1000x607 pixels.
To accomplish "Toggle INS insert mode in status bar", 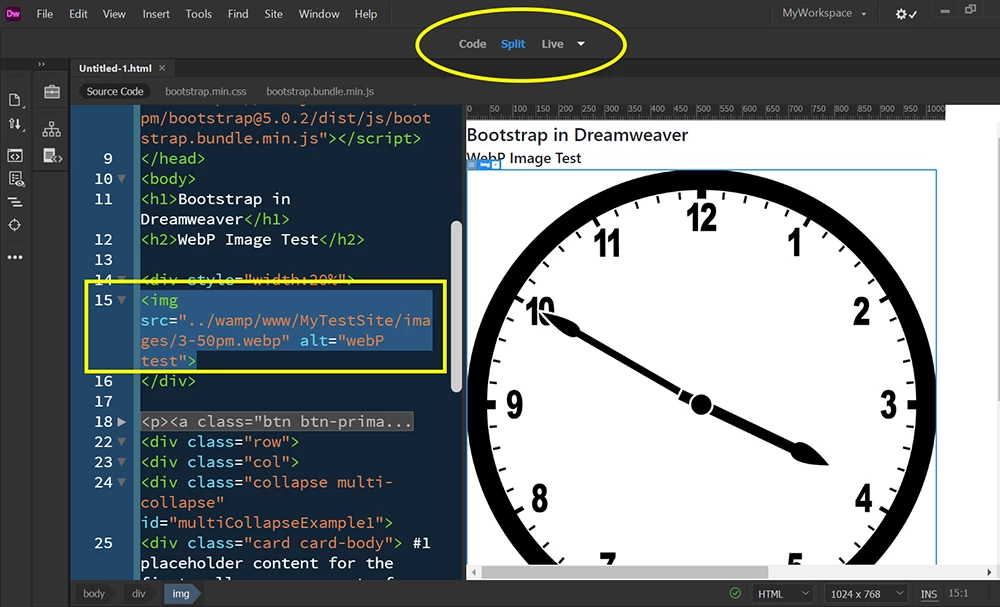I will (929, 594).
